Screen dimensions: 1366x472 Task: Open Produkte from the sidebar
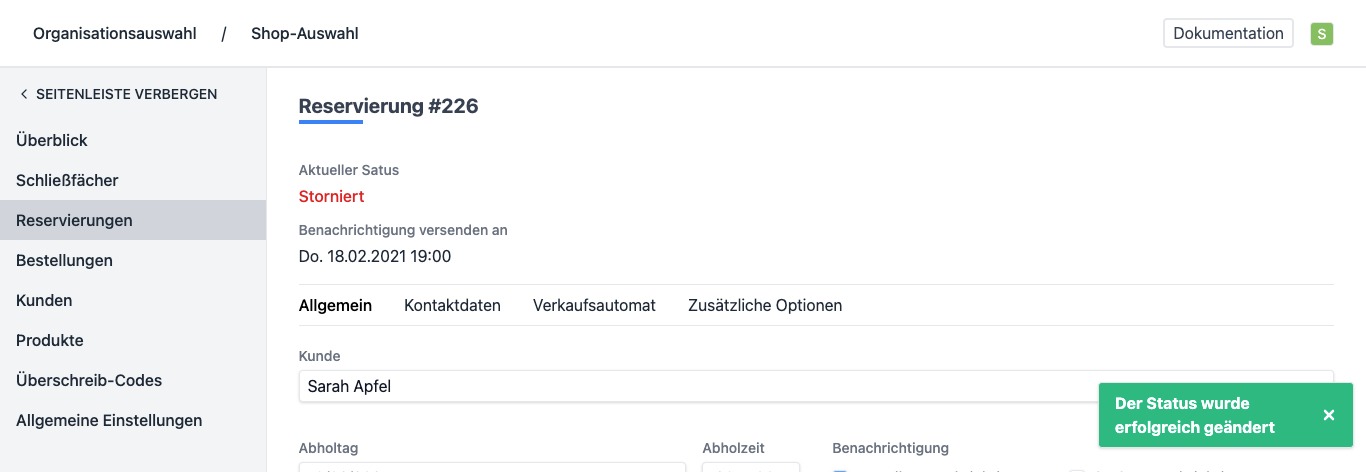point(49,340)
